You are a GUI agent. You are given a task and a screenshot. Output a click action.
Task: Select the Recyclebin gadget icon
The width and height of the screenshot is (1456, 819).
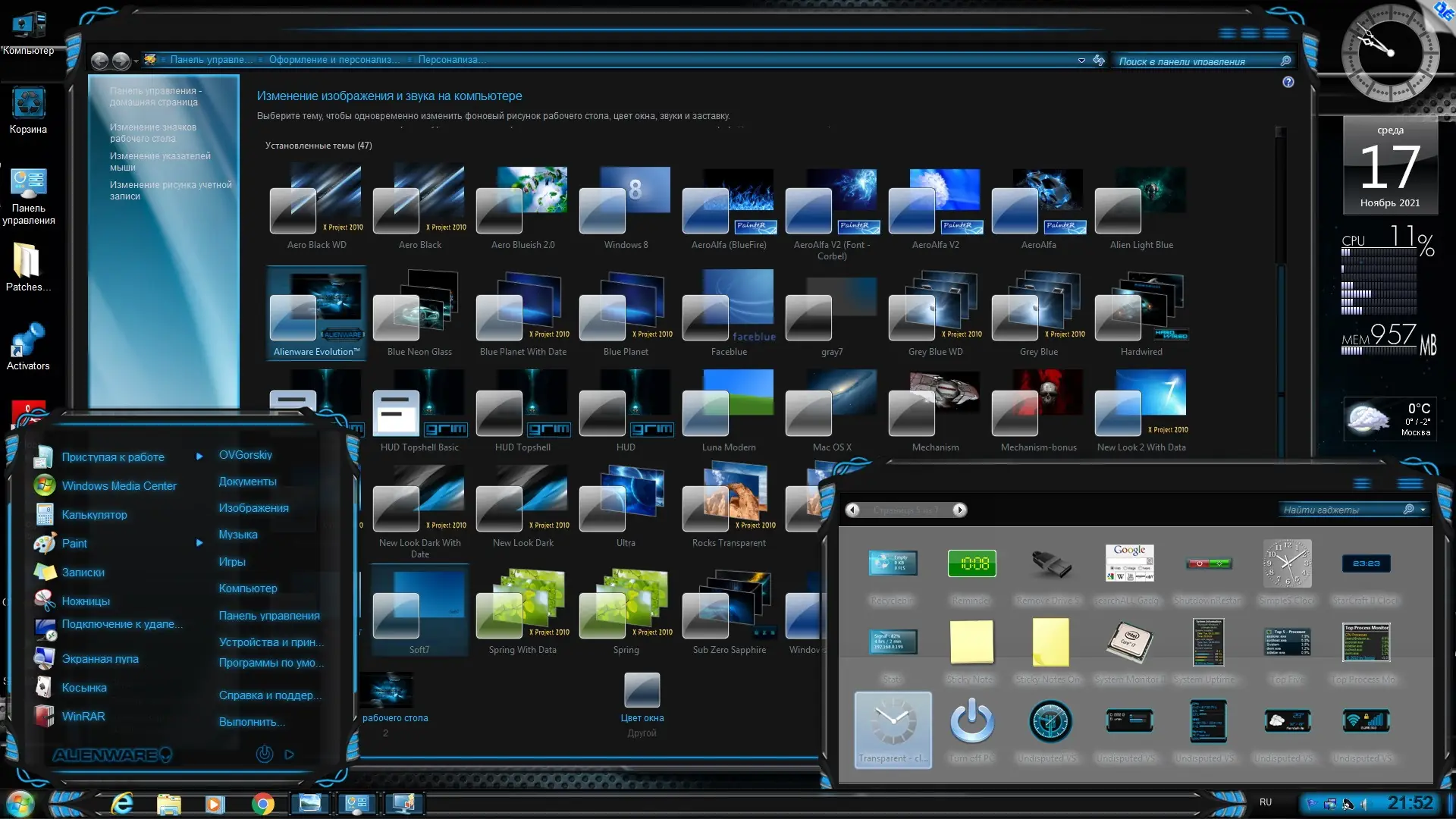pyautogui.click(x=893, y=563)
